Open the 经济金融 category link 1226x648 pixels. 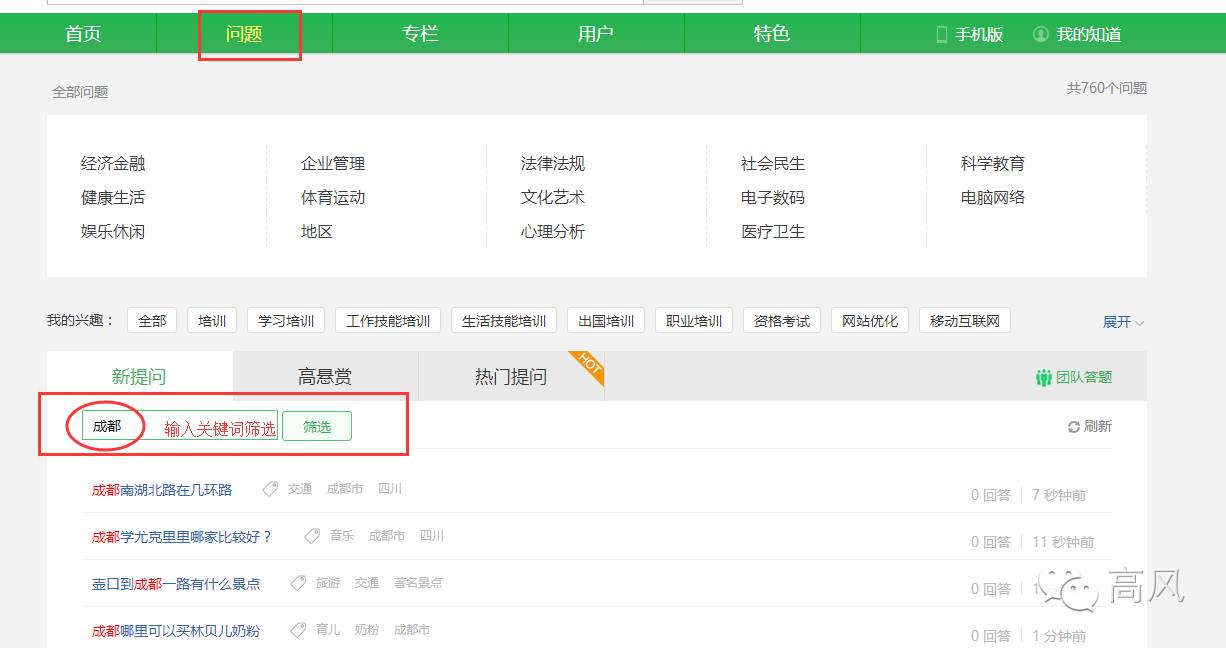(x=112, y=163)
